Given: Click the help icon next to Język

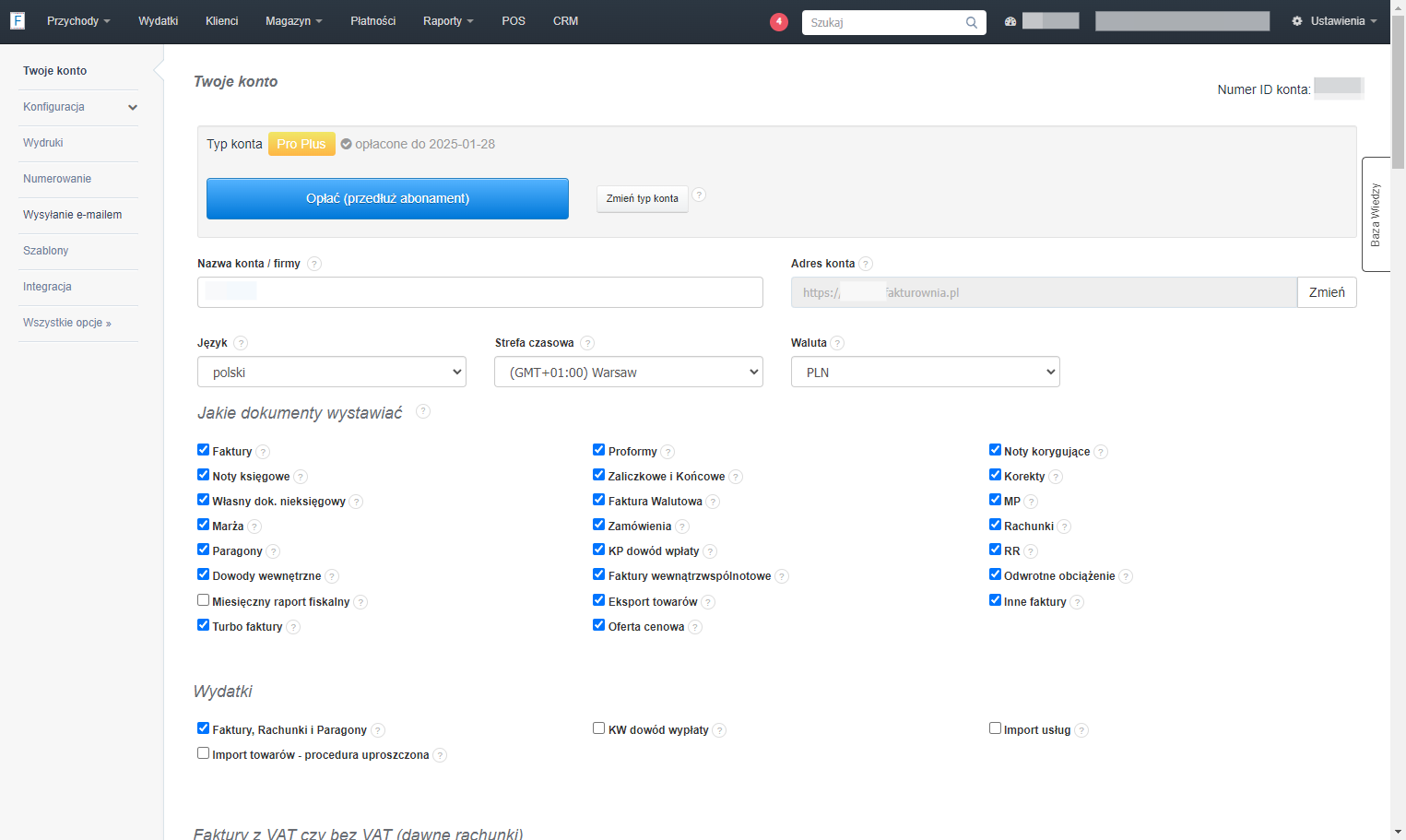Looking at the screenshot, I should [x=241, y=343].
